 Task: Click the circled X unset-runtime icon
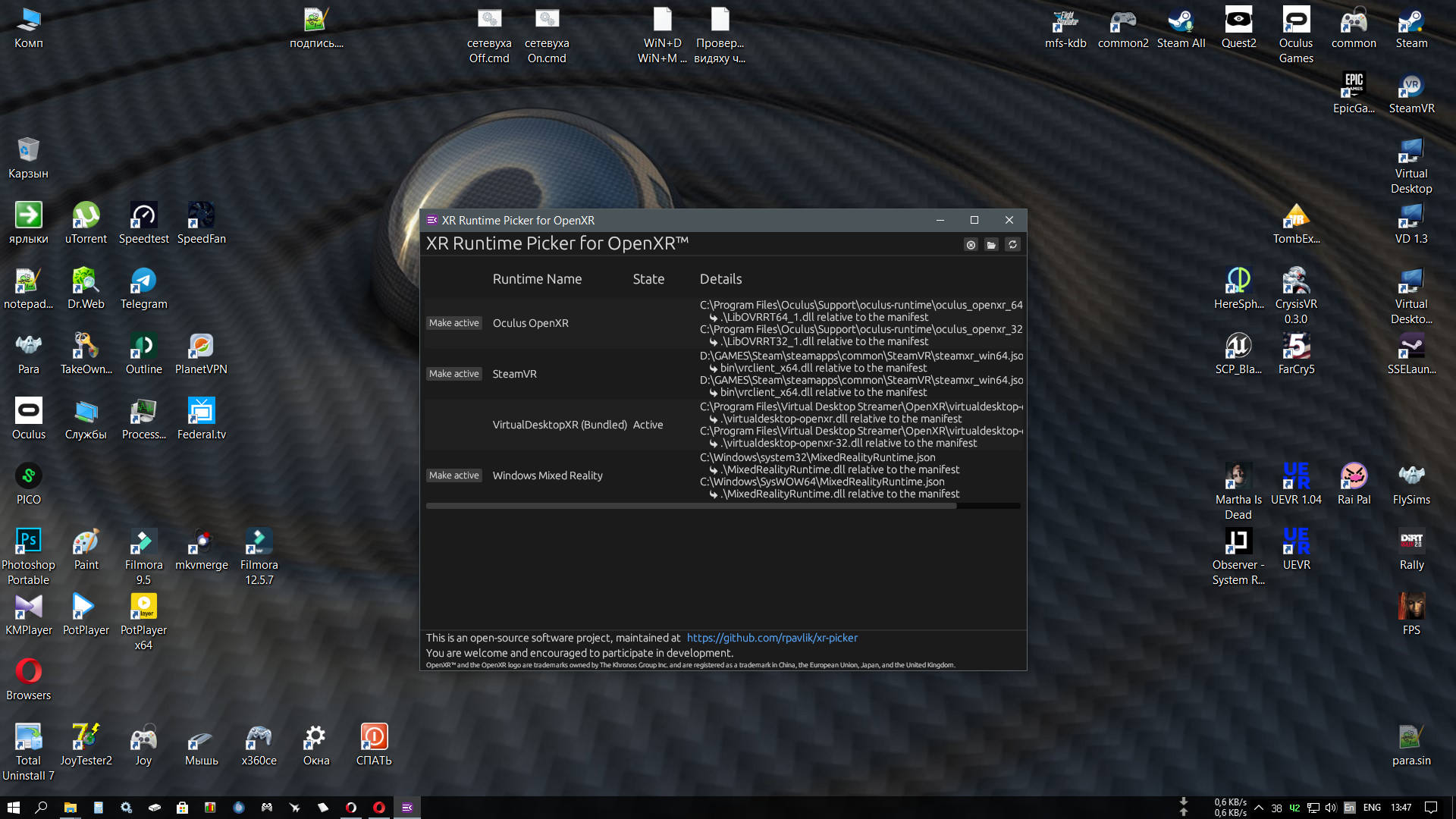pos(971,244)
